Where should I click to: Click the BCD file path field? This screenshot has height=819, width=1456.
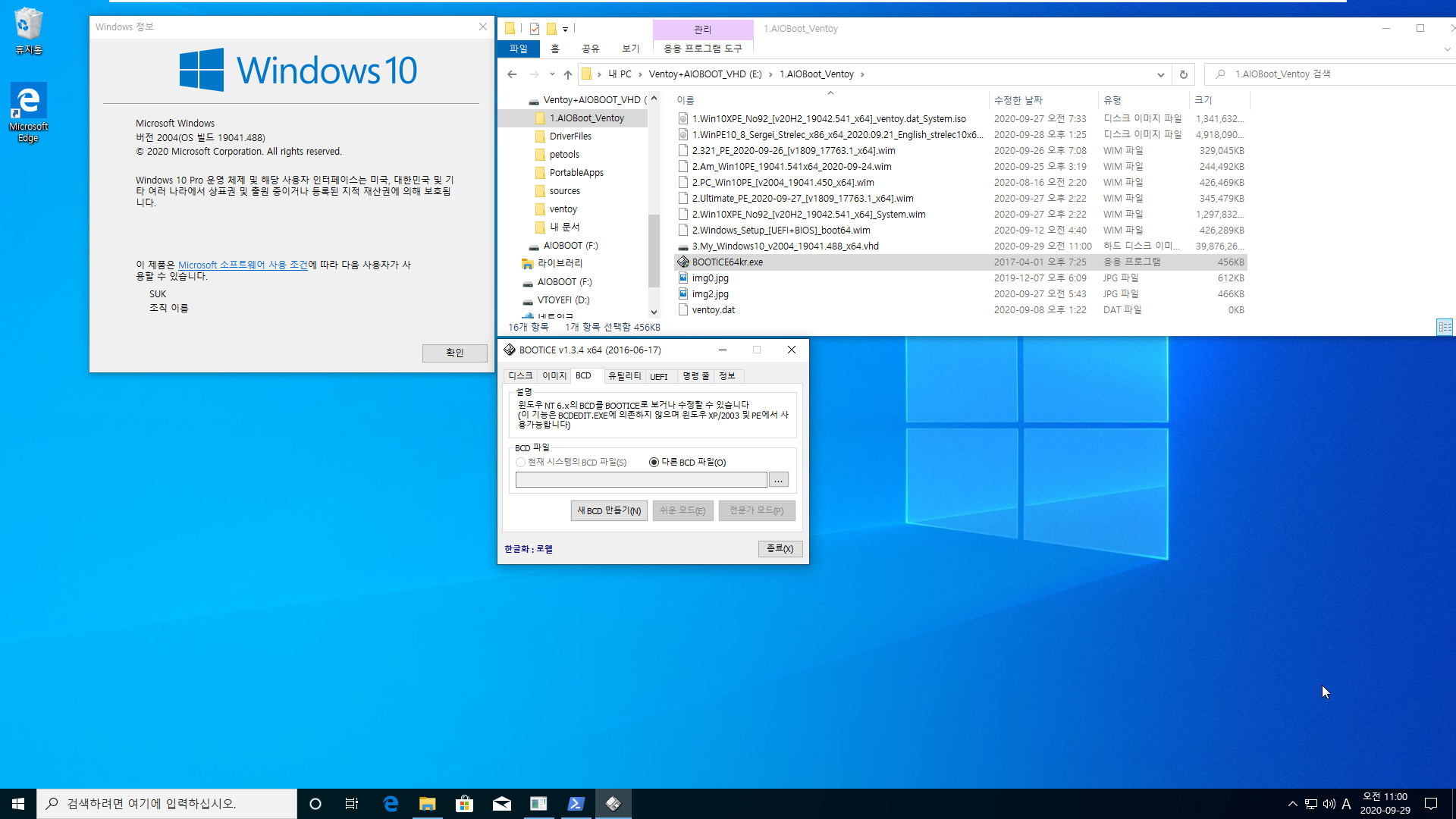pyautogui.click(x=642, y=479)
